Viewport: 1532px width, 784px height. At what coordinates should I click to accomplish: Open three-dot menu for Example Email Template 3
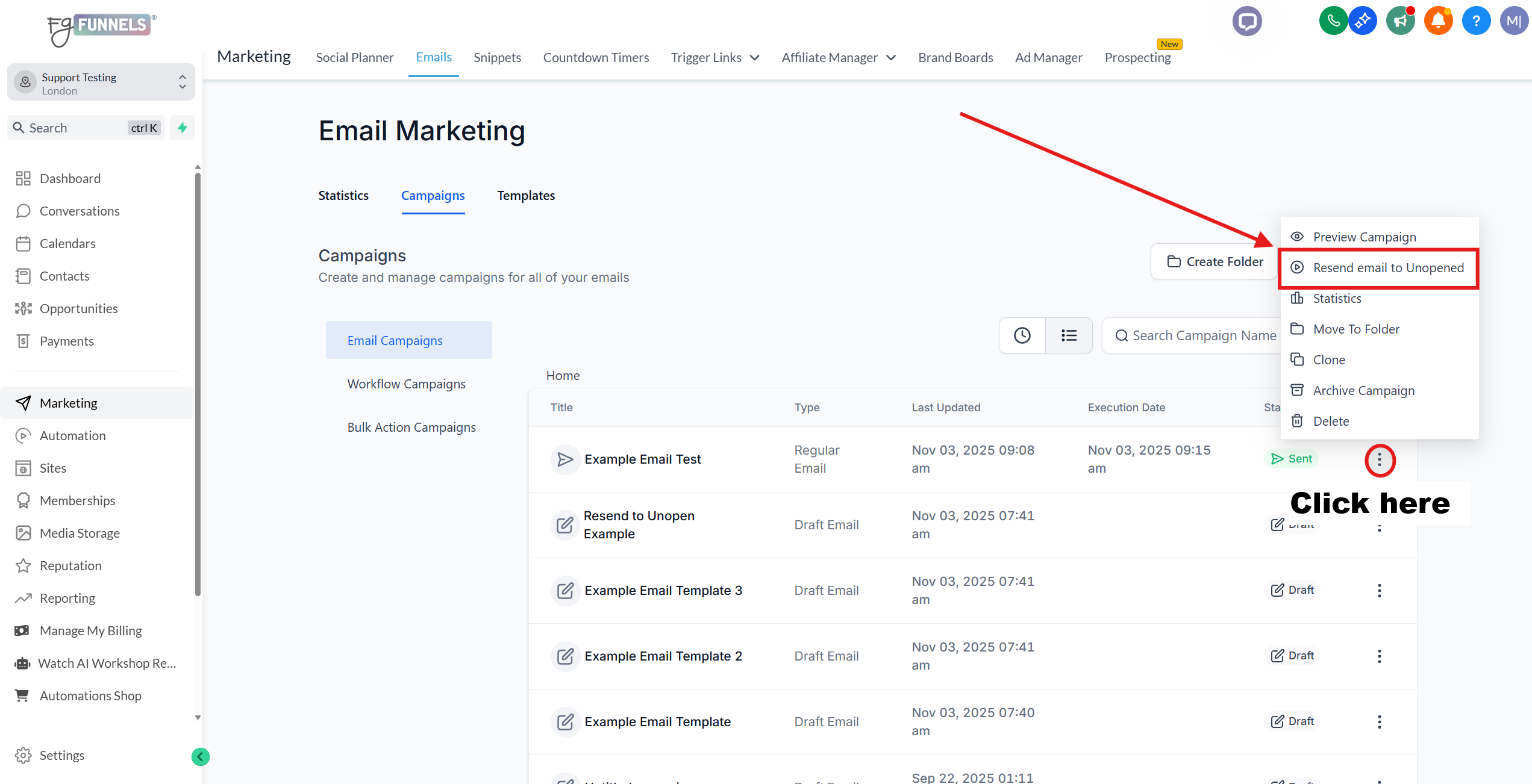[1379, 590]
